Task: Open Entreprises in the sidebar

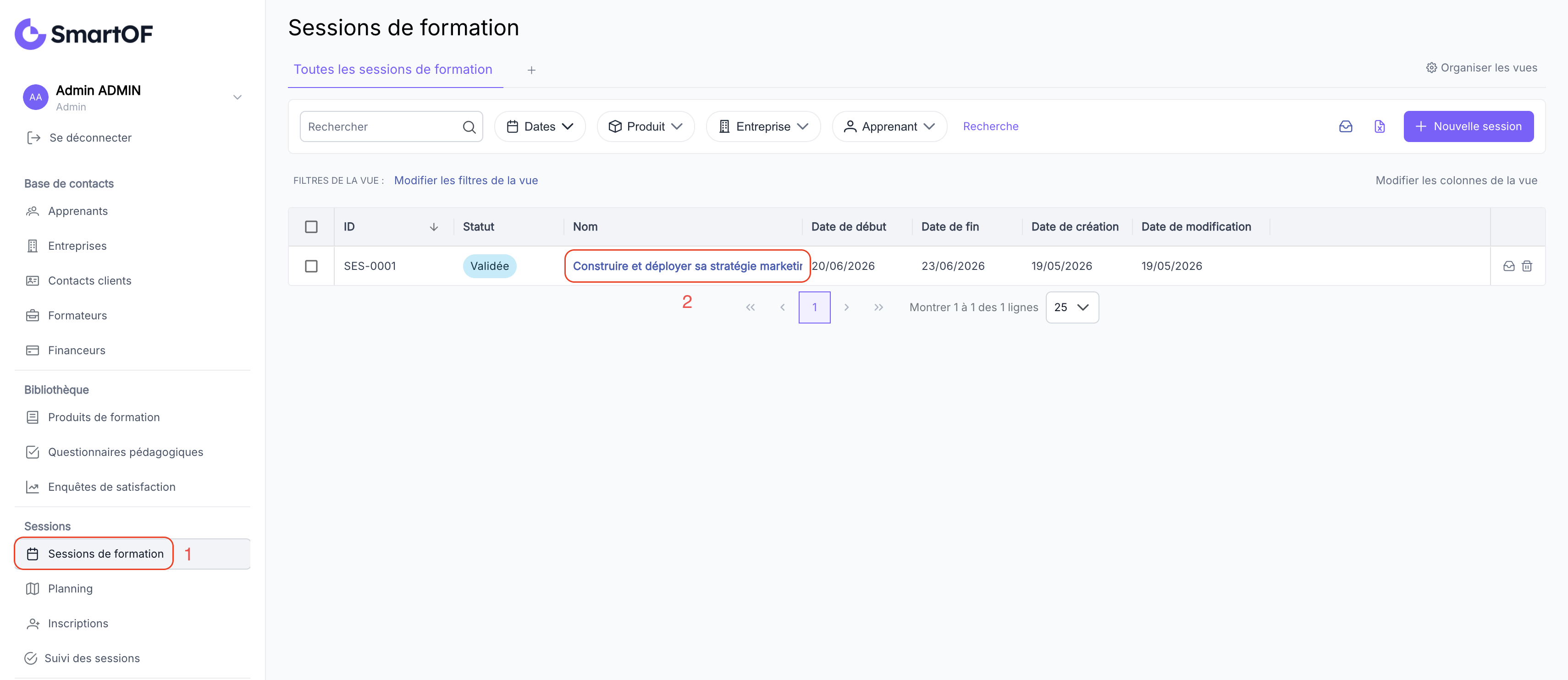Action: 77,246
